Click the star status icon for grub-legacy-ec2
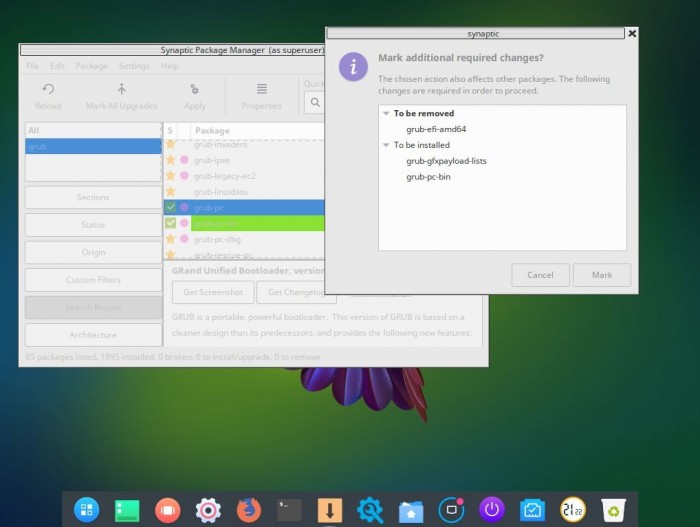Viewport: 700px width, 527px height. (x=171, y=176)
